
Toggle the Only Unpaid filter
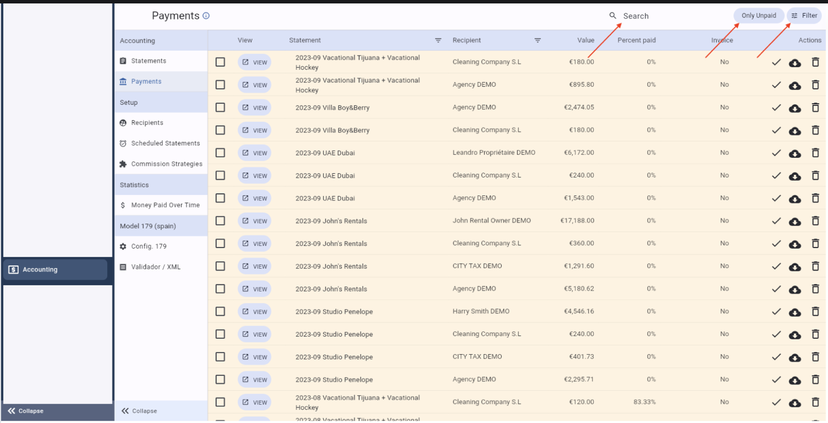pyautogui.click(x=758, y=16)
